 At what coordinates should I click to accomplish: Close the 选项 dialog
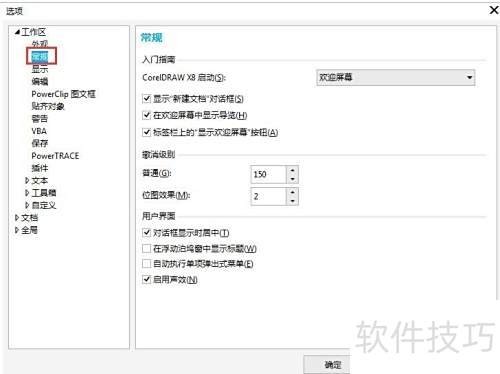[494, 10]
